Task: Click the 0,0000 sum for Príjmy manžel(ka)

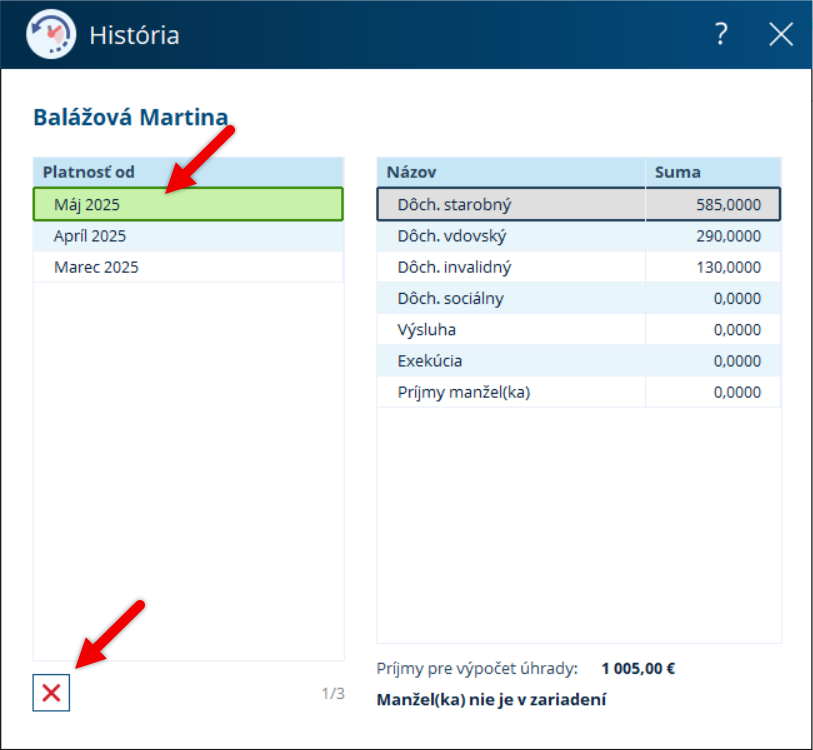Action: [737, 392]
